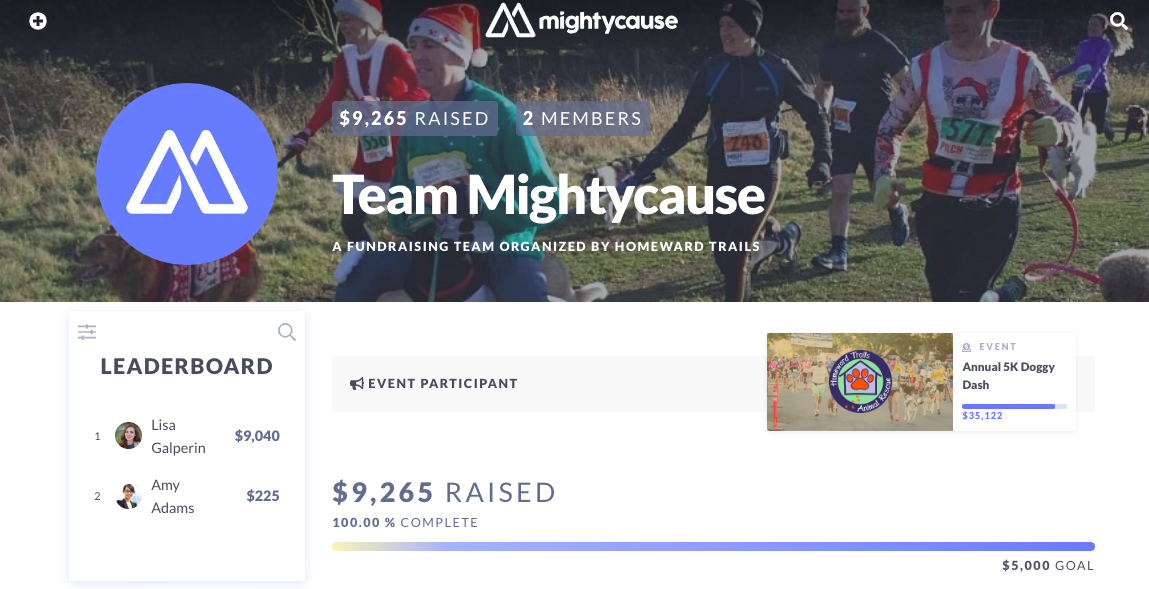This screenshot has height=589, width=1149.
Task: Click the event's $35,122 progress bar
Action: [1014, 406]
